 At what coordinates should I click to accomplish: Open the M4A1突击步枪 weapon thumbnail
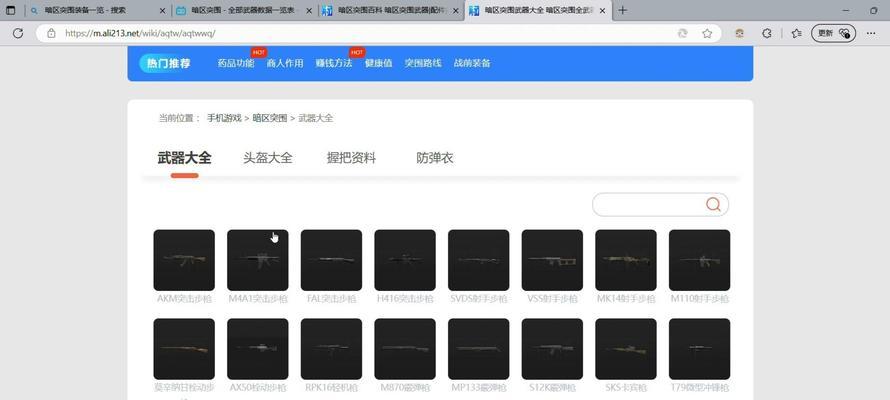coord(258,260)
